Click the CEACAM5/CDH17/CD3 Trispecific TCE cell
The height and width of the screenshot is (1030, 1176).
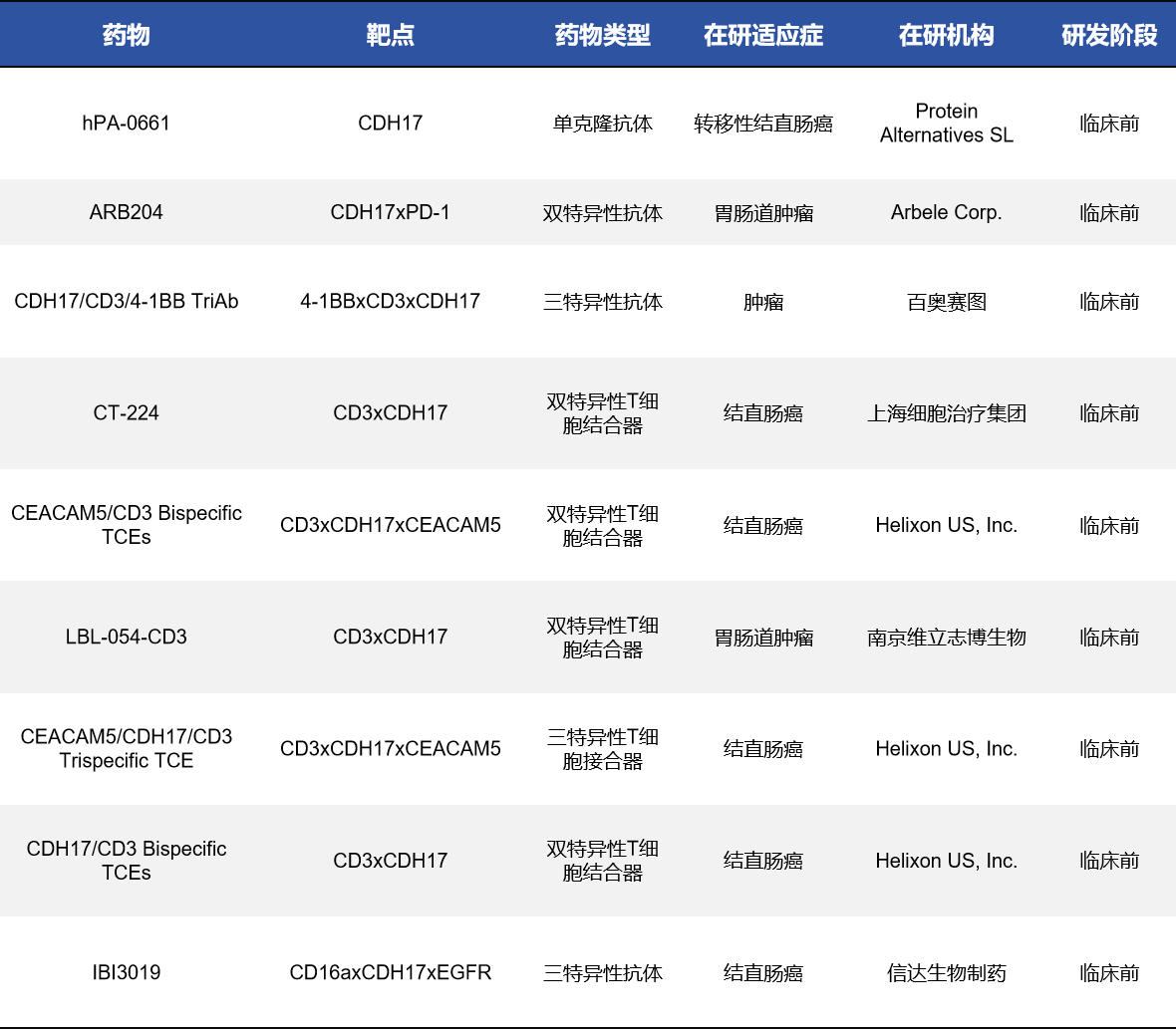pos(126,748)
